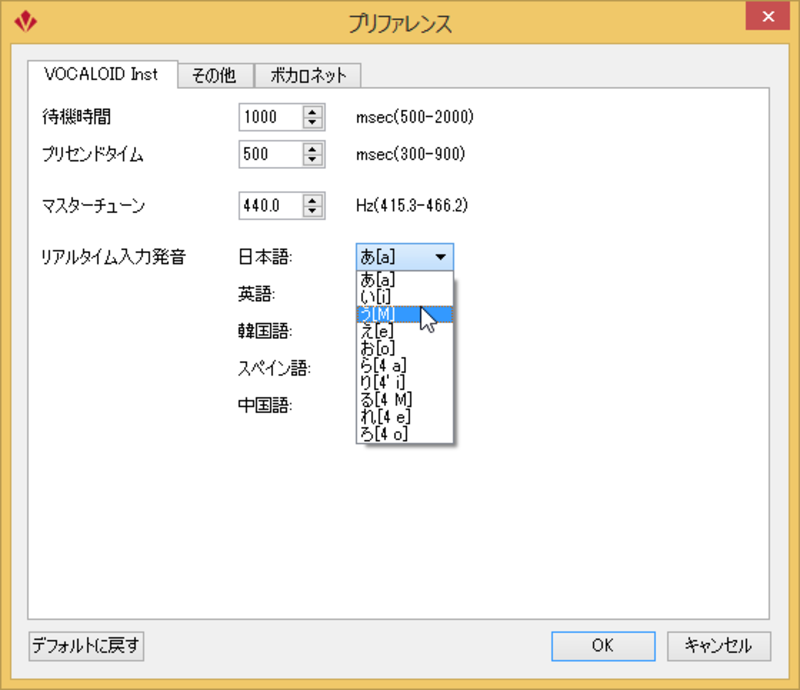The width and height of the screenshot is (800, 690).
Task: Close the プリファレンス dialog window
Action: tap(768, 16)
